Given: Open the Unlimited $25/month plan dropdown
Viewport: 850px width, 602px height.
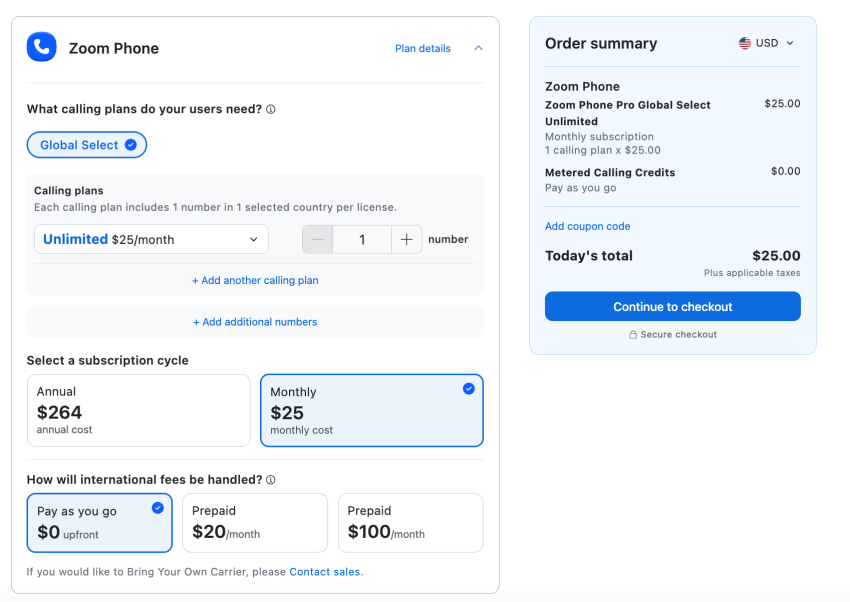Looking at the screenshot, I should coord(151,239).
